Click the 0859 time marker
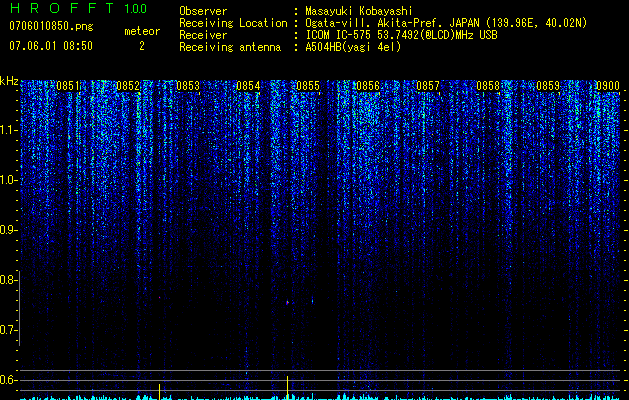Image resolution: width=629 pixels, height=400 pixels. (548, 86)
